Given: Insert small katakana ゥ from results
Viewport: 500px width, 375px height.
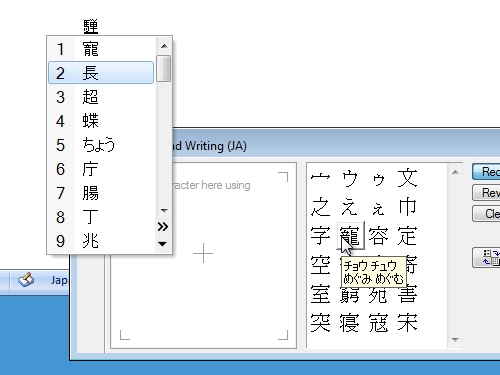Looking at the screenshot, I should click(x=379, y=179).
